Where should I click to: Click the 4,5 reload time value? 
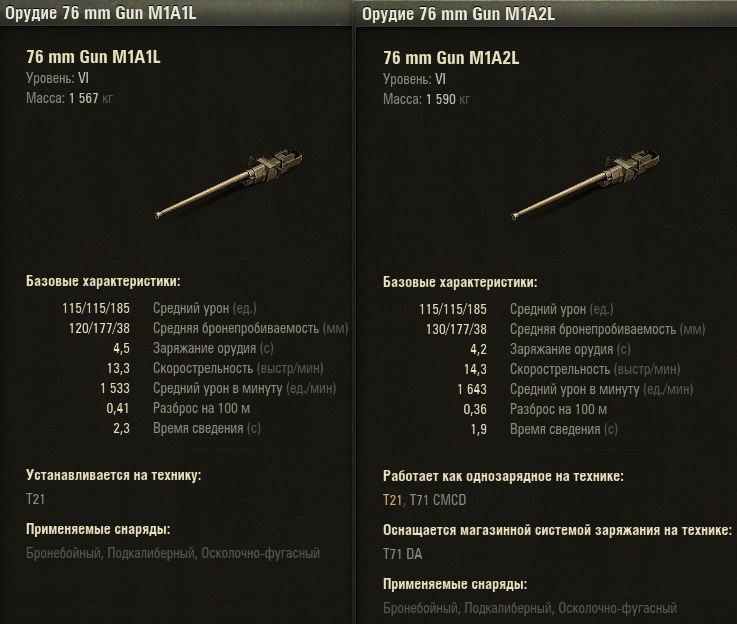coord(121,349)
